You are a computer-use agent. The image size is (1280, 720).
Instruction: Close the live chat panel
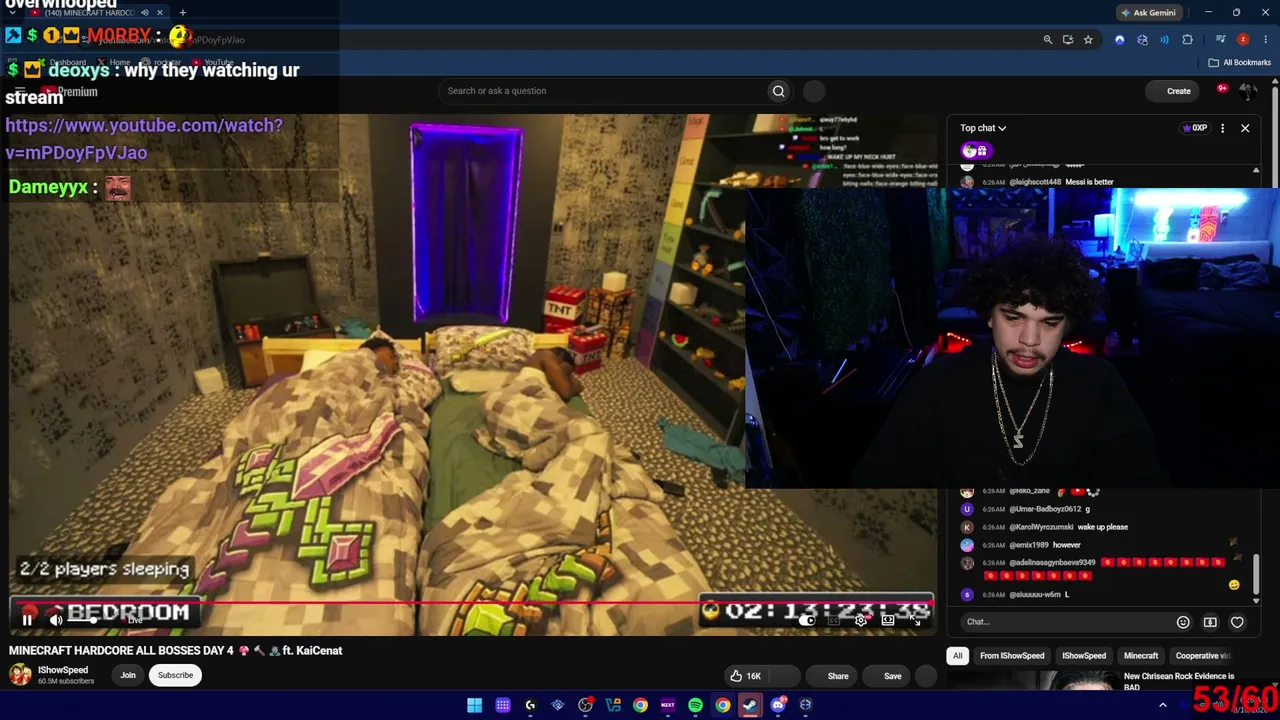(1245, 128)
